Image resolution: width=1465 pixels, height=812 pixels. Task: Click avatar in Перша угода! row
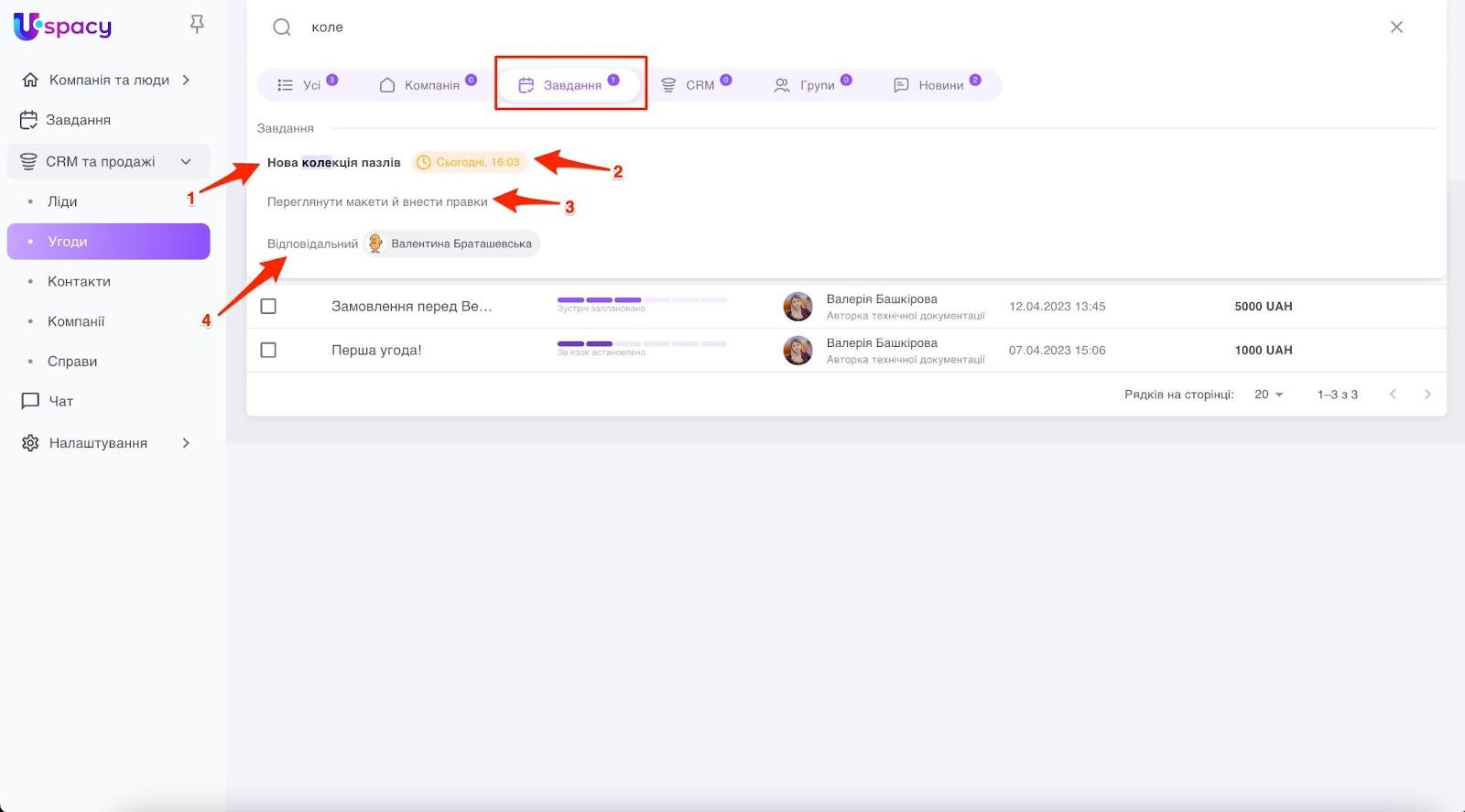coord(798,351)
